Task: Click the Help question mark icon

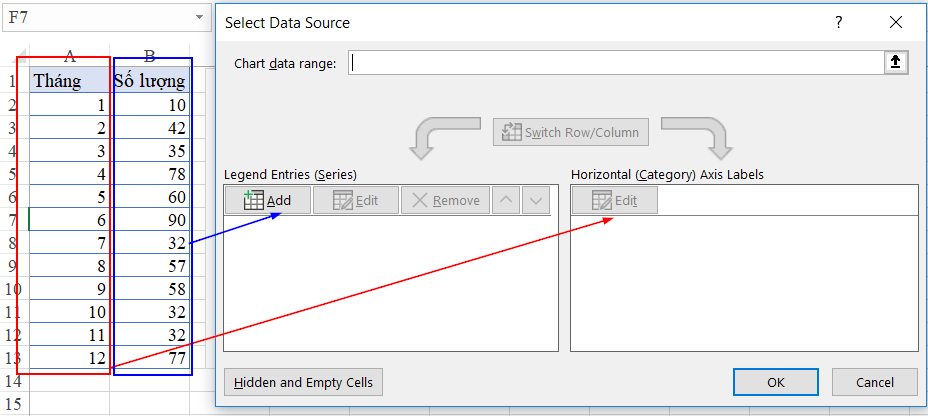Action: point(839,22)
